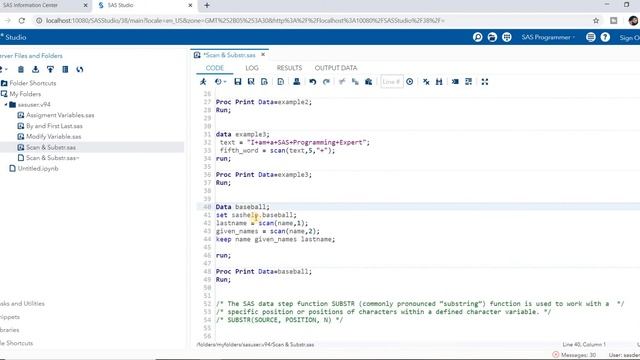
Task: Run the SAS program with the running-man icon
Action: tap(203, 82)
